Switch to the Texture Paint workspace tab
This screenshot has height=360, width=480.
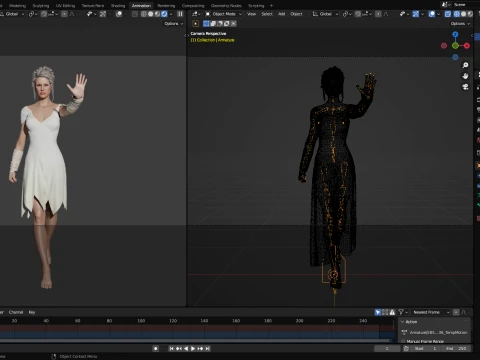[93, 6]
